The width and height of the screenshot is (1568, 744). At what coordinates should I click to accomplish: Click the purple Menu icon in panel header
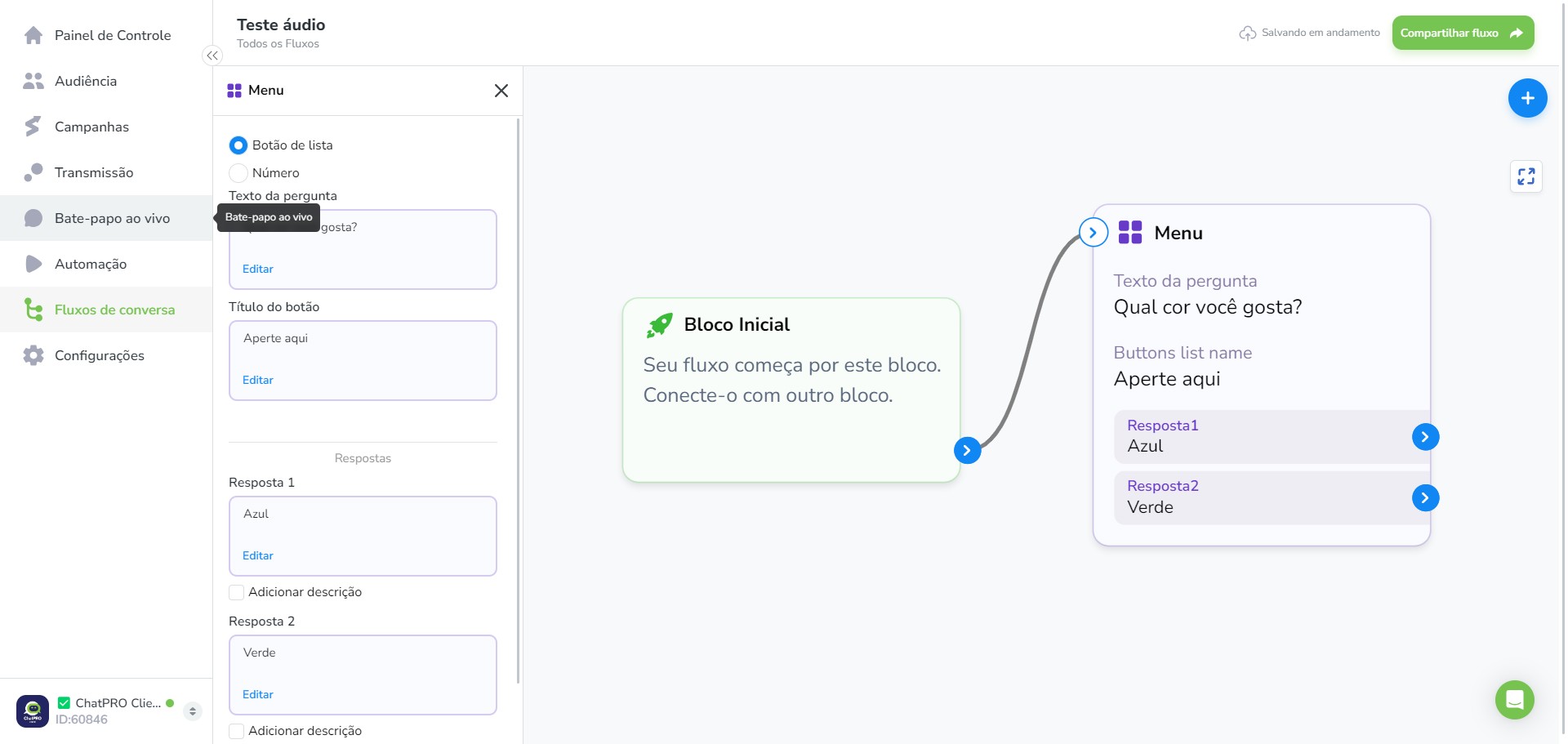(234, 91)
